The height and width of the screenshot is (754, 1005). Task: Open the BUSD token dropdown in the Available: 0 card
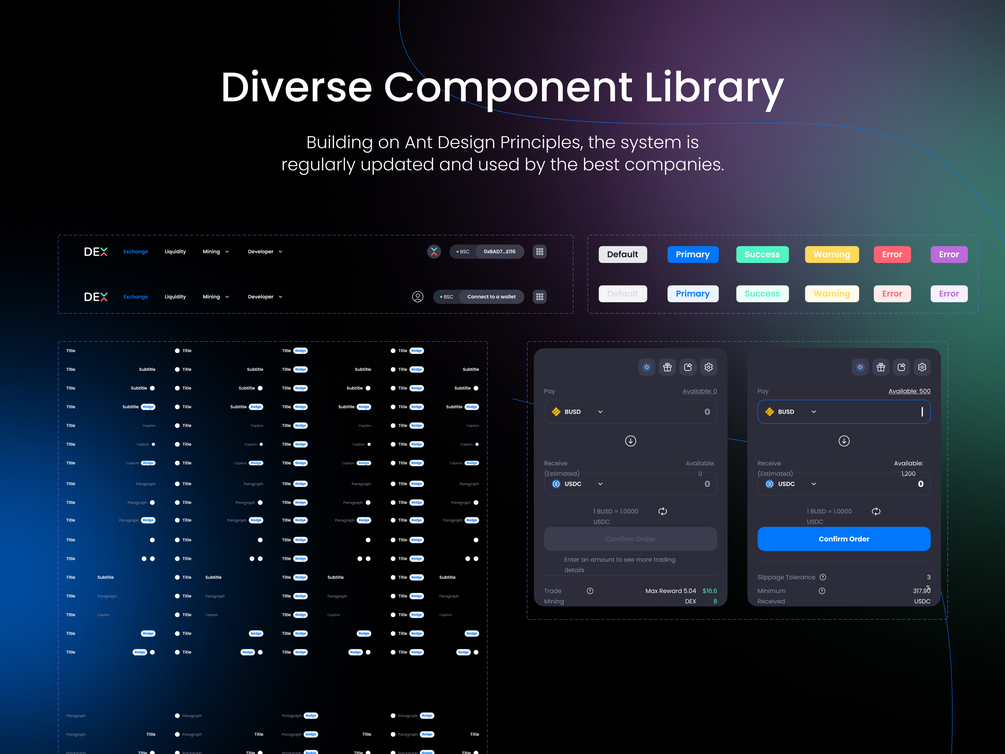pyautogui.click(x=577, y=412)
